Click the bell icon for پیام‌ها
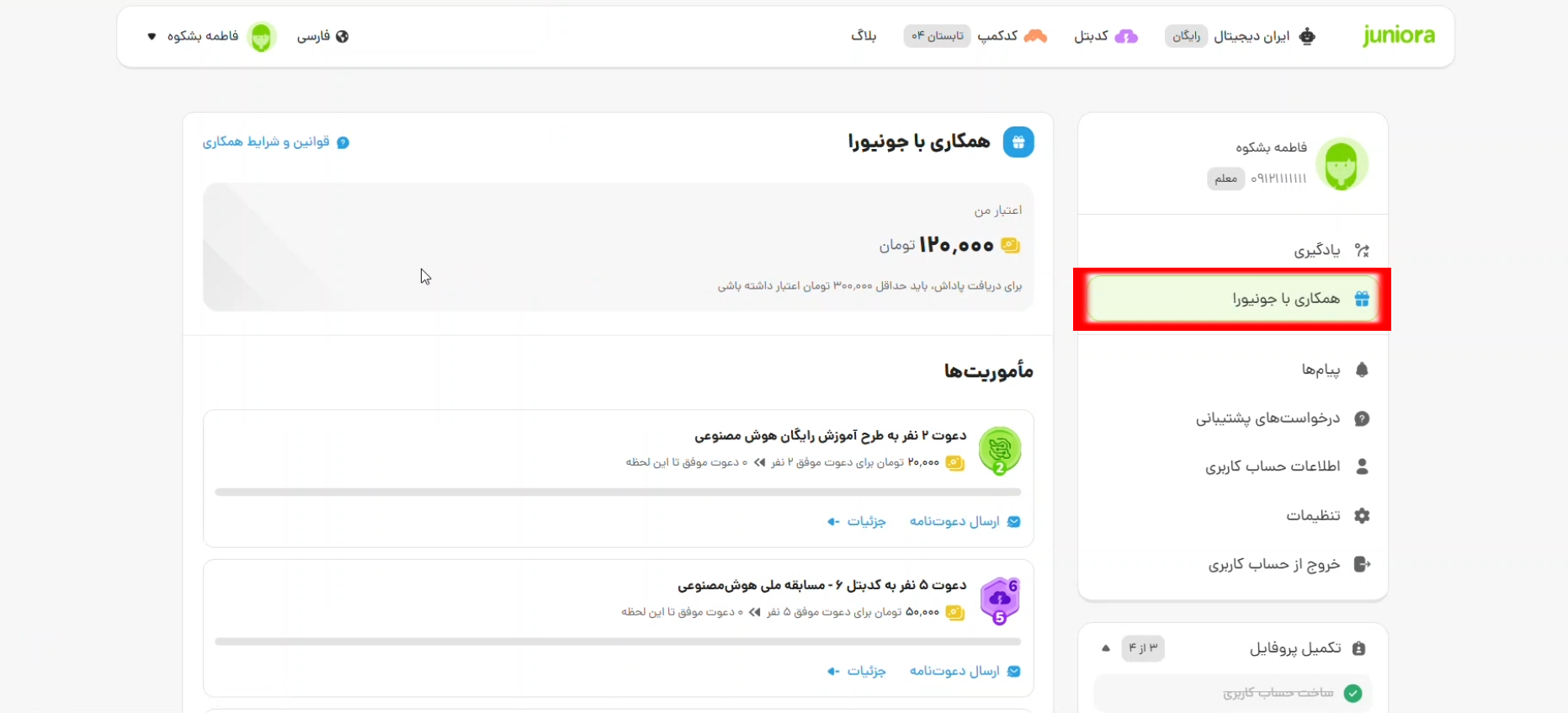Image resolution: width=1568 pixels, height=713 pixels. [x=1362, y=370]
